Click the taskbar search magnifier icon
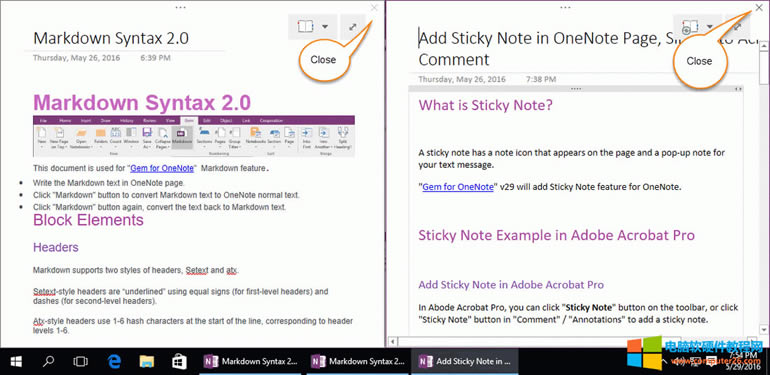Screen dimensions: 770x375 48,362
